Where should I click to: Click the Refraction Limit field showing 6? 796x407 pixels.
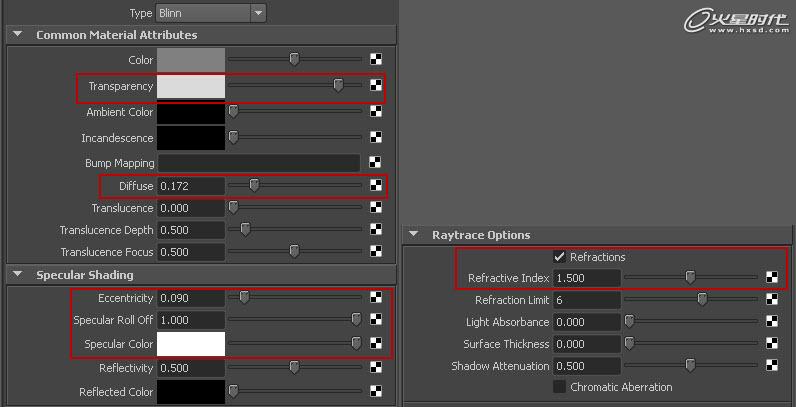click(x=587, y=300)
